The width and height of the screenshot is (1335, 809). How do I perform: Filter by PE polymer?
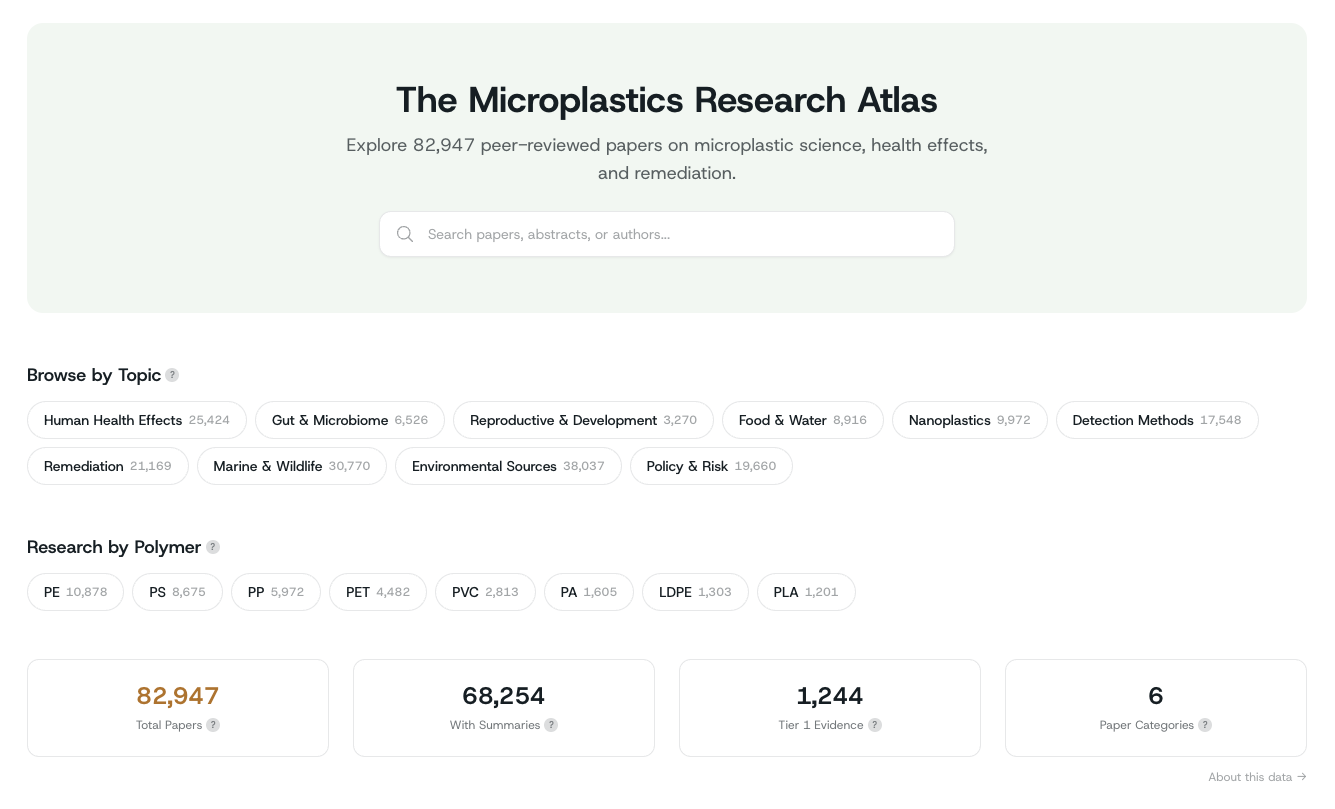coord(75,592)
